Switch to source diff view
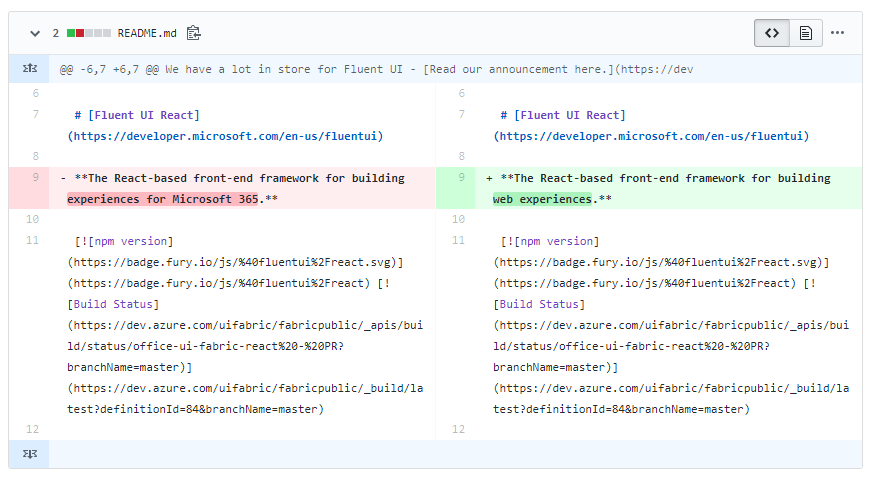 pyautogui.click(x=772, y=33)
